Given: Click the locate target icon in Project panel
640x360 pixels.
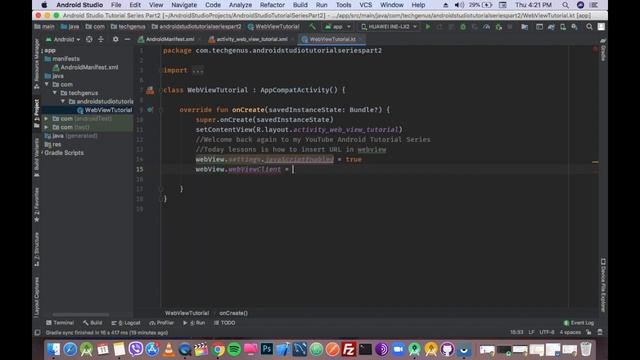Looking at the screenshot, I should click(89, 40).
